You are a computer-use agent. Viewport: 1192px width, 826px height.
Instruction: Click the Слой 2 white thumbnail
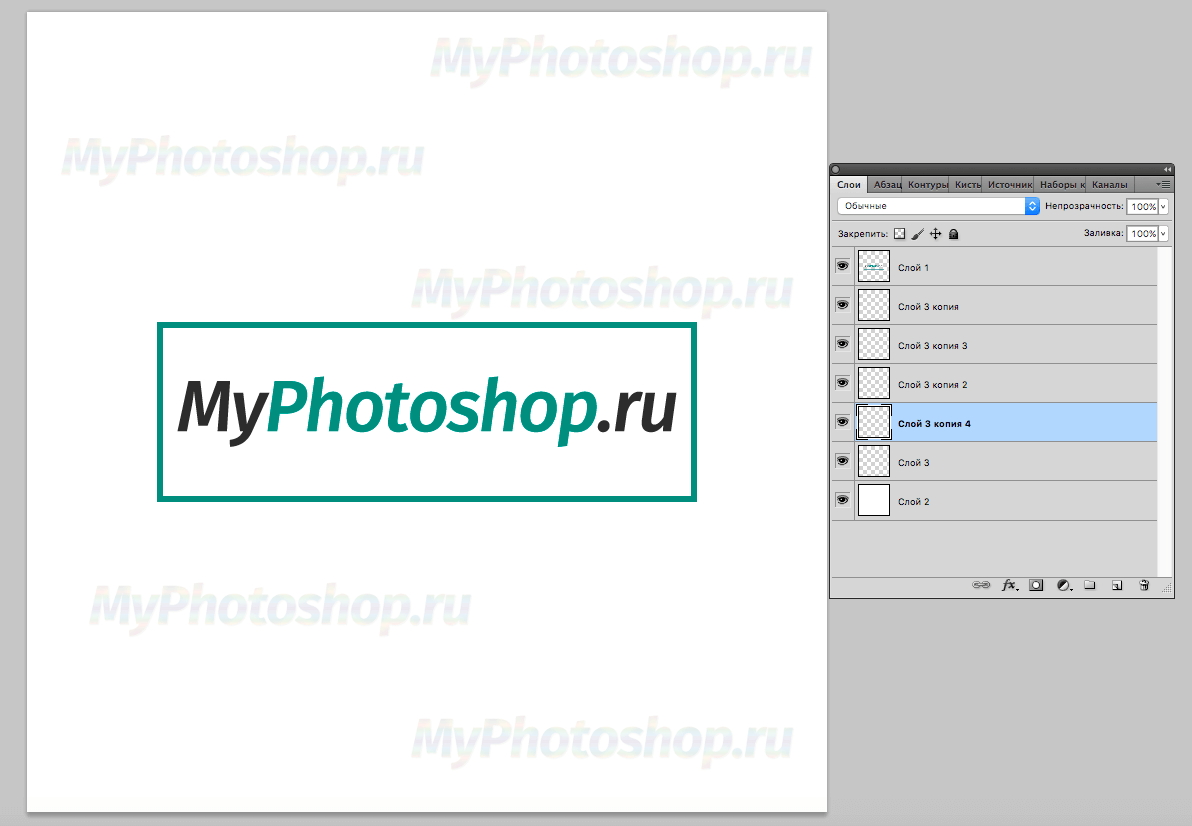point(873,500)
